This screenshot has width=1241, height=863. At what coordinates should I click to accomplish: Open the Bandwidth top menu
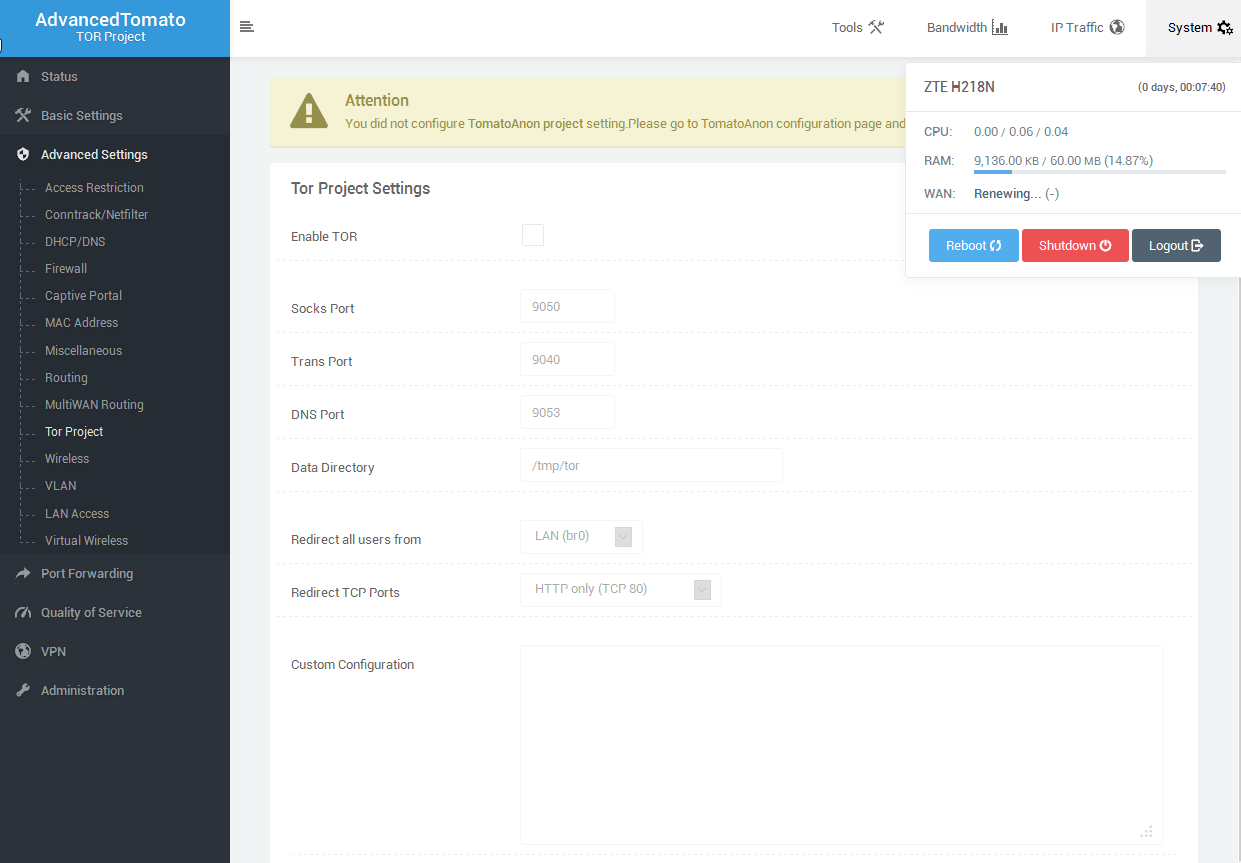(x=967, y=28)
